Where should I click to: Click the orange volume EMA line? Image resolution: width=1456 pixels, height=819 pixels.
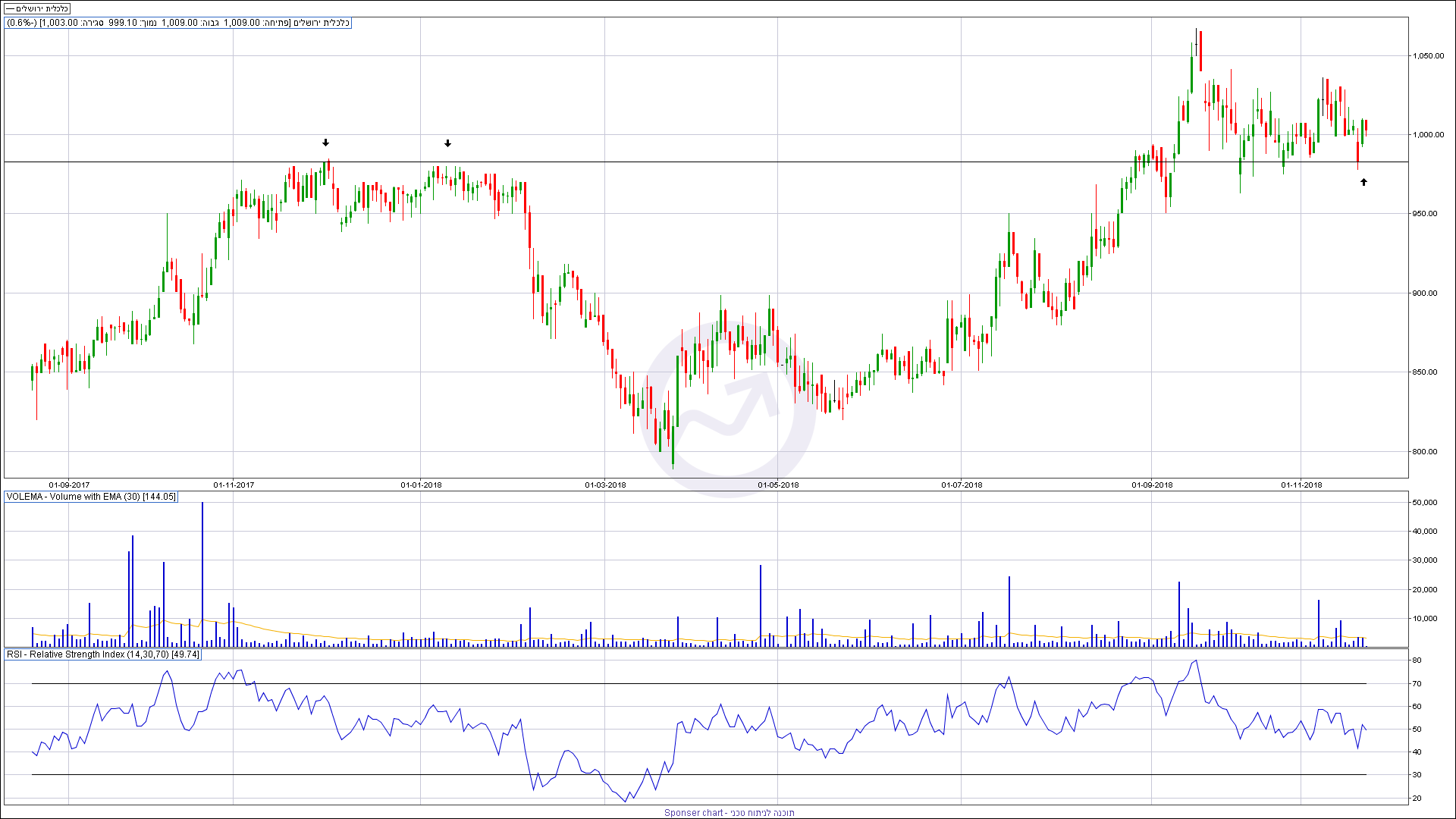pos(265,629)
